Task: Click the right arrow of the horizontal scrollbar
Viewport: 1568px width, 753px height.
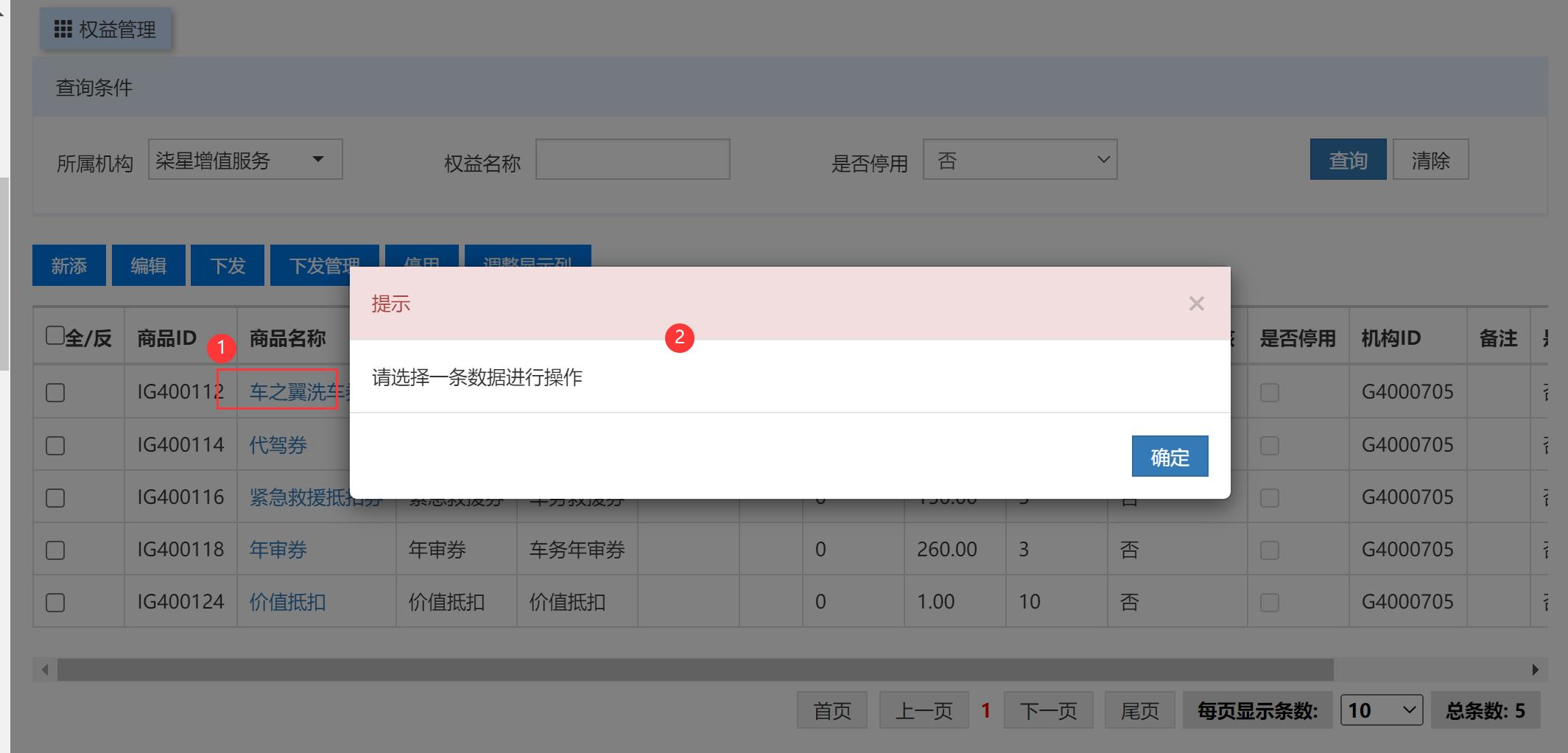Action: click(1535, 670)
